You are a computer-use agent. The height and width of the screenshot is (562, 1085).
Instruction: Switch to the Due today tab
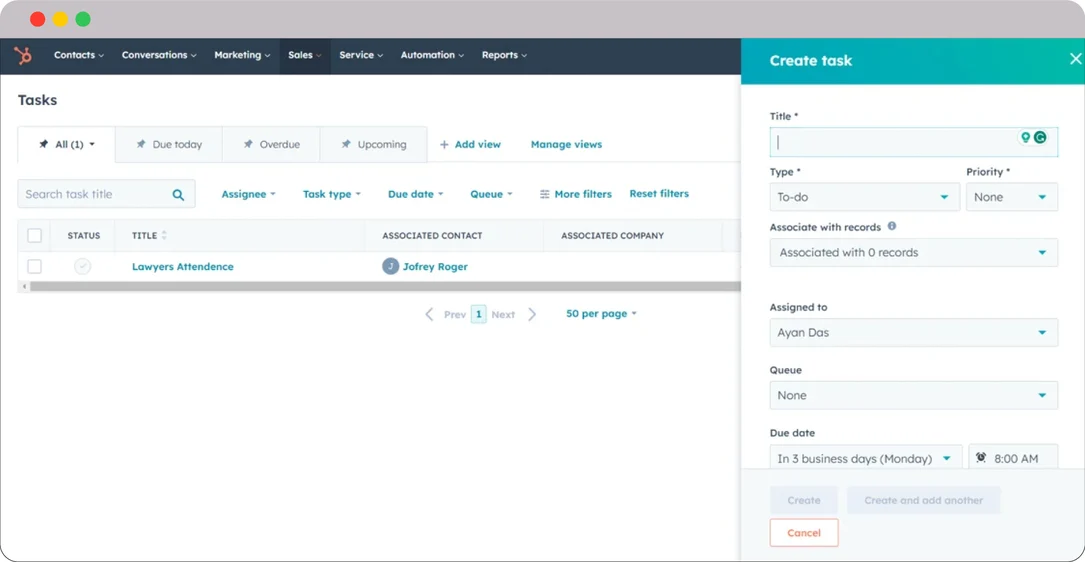(169, 145)
